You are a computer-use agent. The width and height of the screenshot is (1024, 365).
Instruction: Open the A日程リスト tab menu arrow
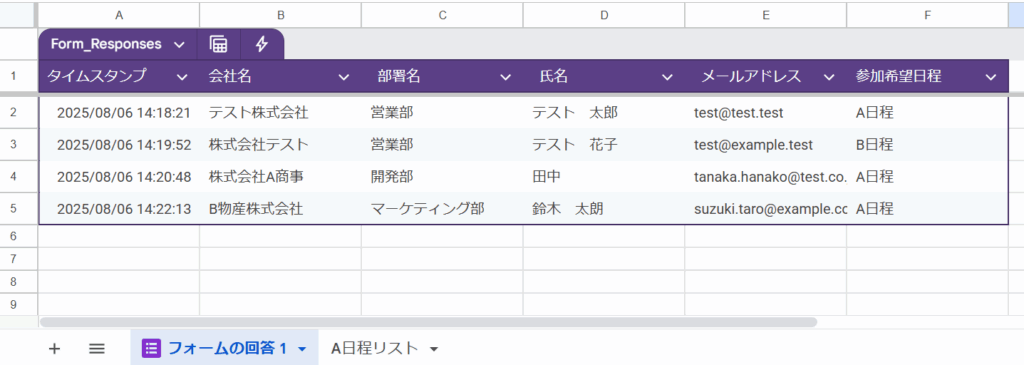[434, 349]
